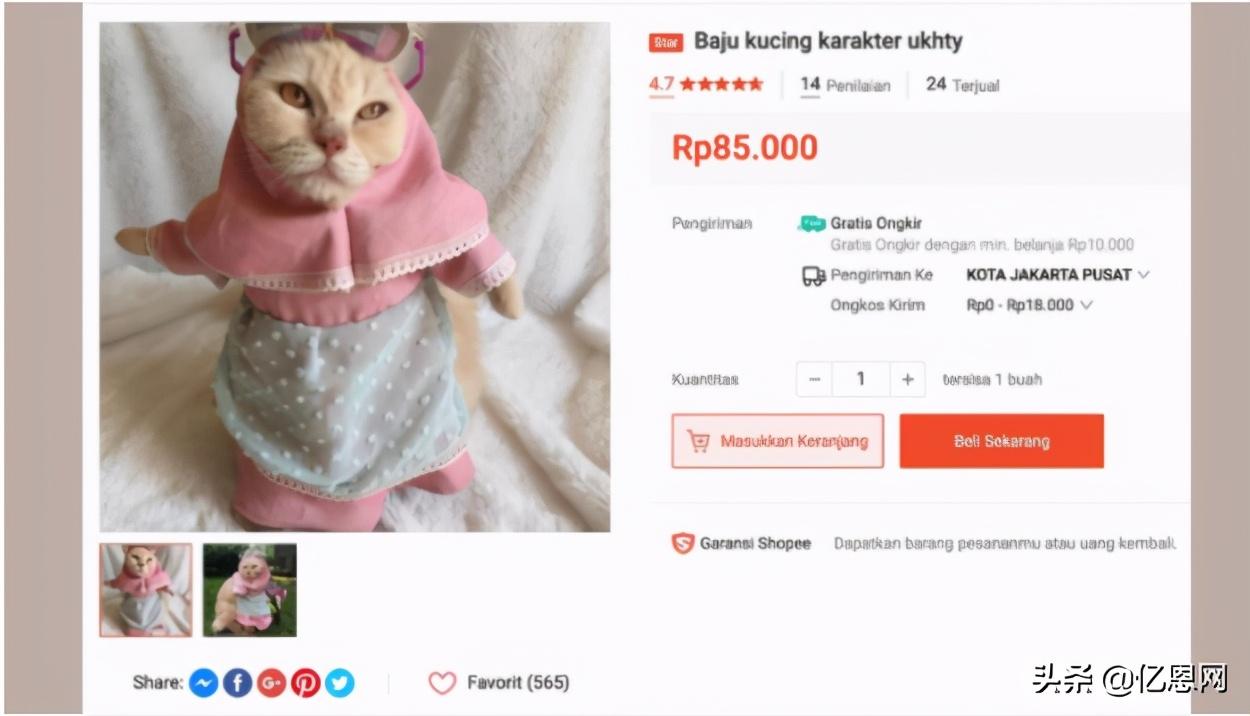The image size is (1250, 716).
Task: Click the Star seller badge
Action: click(665, 42)
